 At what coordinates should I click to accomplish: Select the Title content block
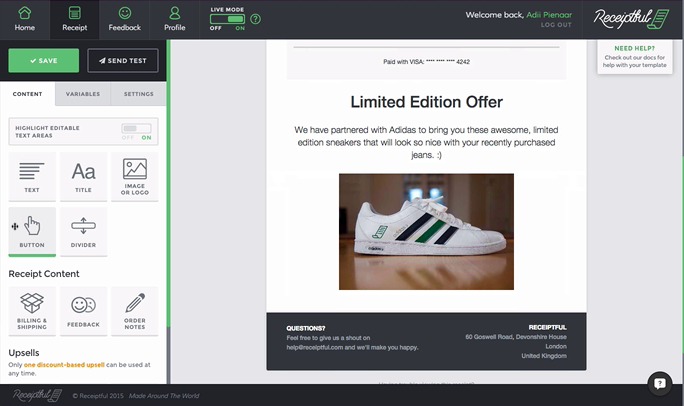pyautogui.click(x=83, y=177)
